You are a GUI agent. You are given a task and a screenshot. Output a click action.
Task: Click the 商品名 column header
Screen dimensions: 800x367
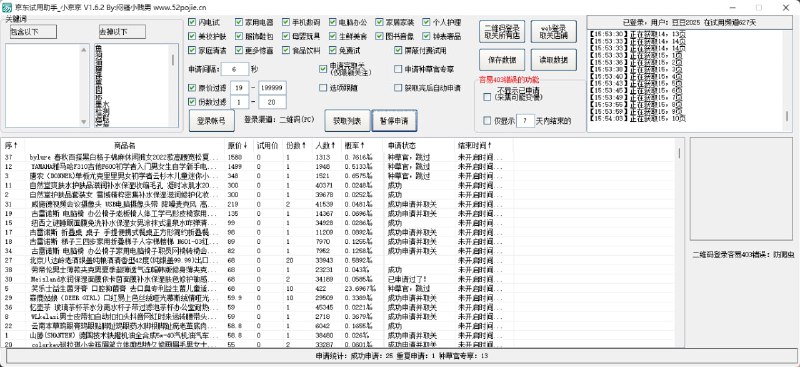click(x=124, y=145)
